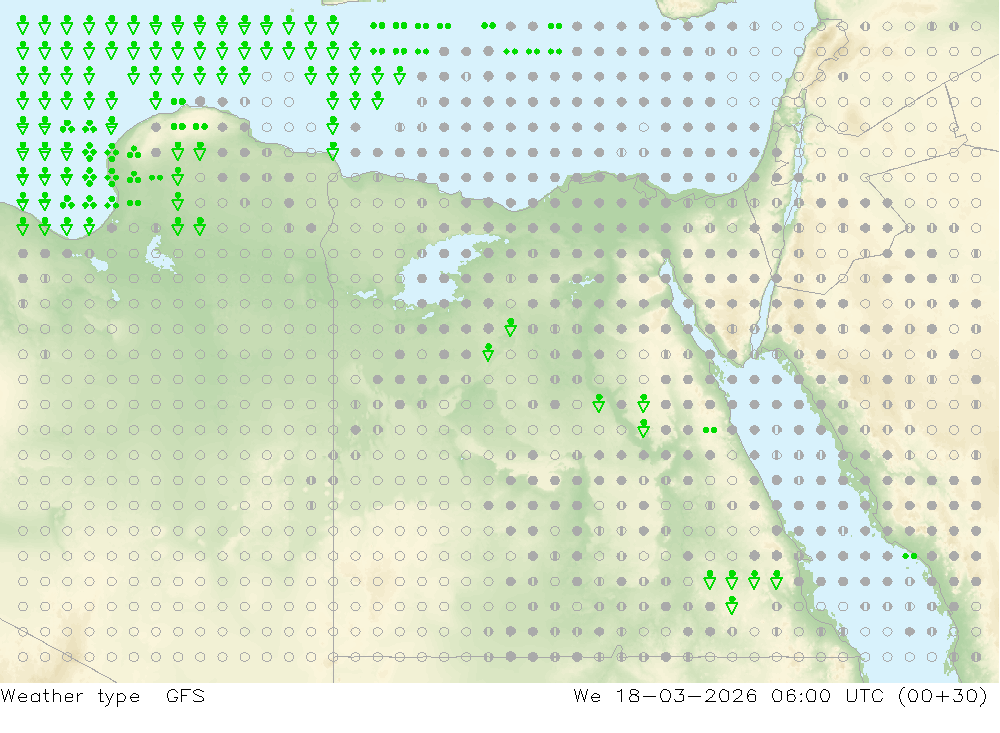Click the lone green shower symbol below the row of four showers
Viewport: 1000px width, 733px height.
pos(732,605)
